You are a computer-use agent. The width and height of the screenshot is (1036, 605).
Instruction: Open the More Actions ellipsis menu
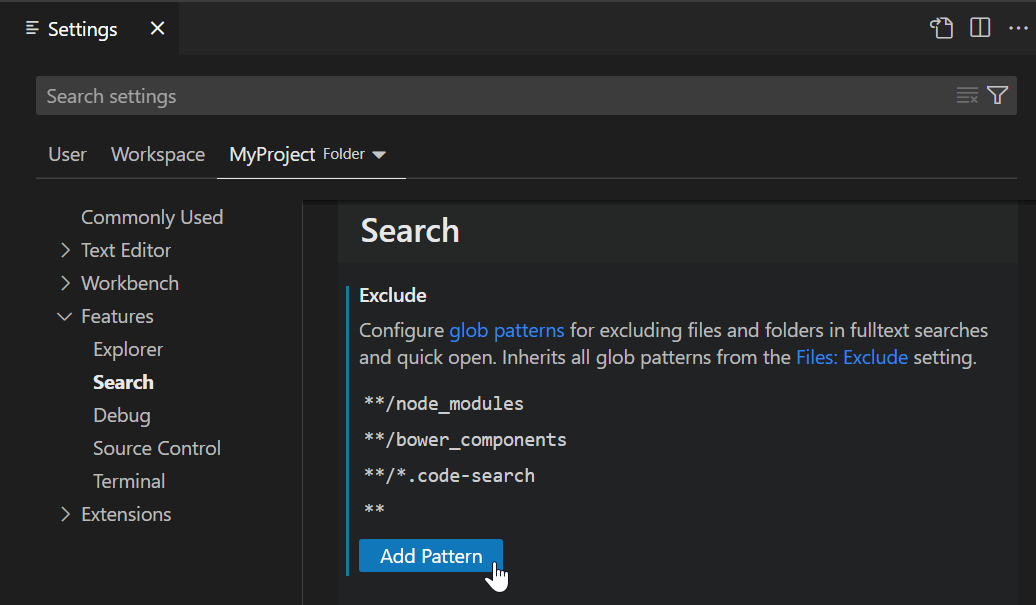[1018, 28]
